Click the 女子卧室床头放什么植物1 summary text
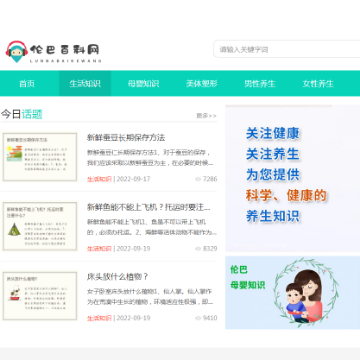Image resolution: width=360 pixels, height=360 pixels. [150, 297]
